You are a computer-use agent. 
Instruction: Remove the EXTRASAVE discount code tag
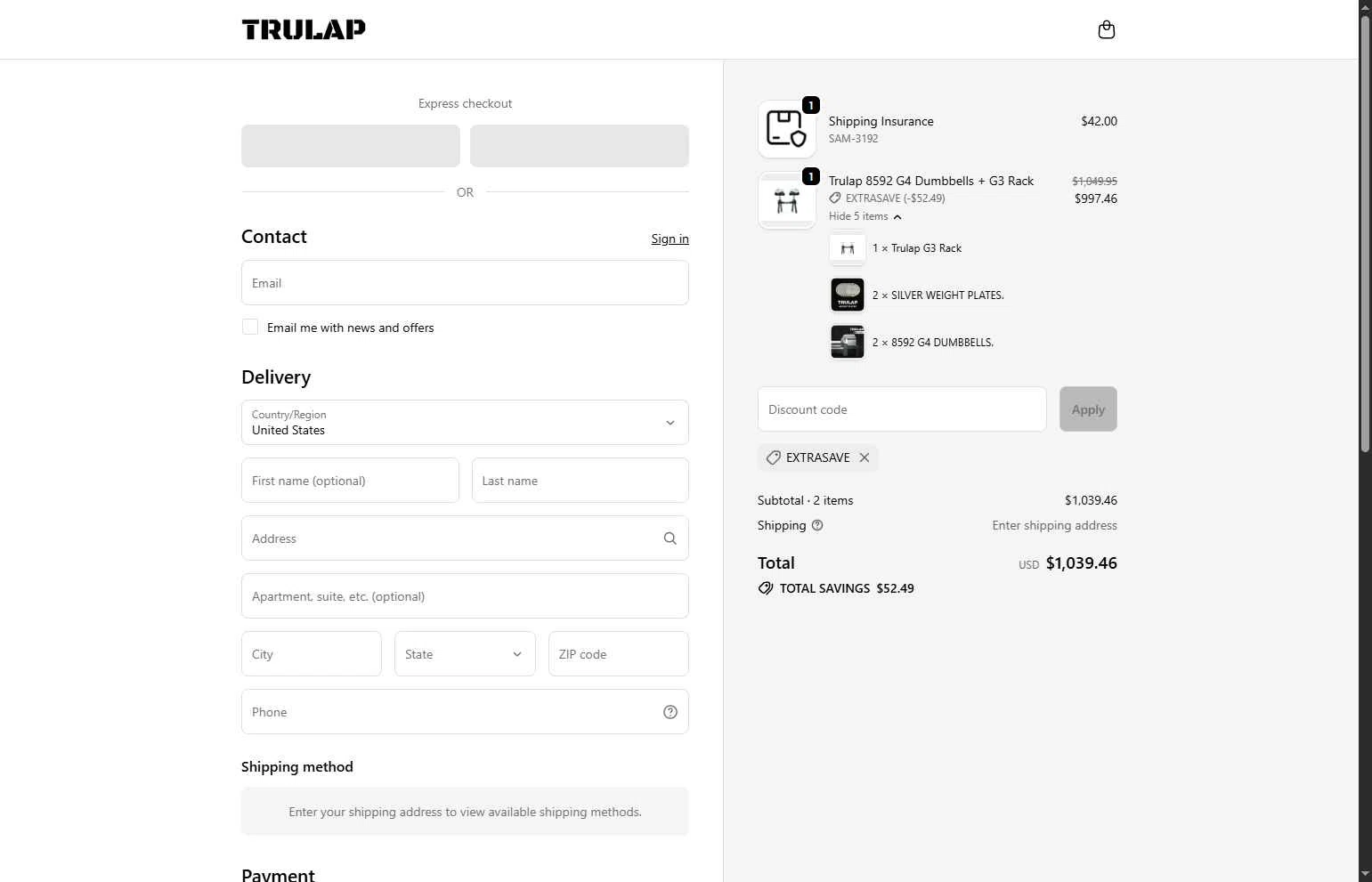pyautogui.click(x=865, y=457)
